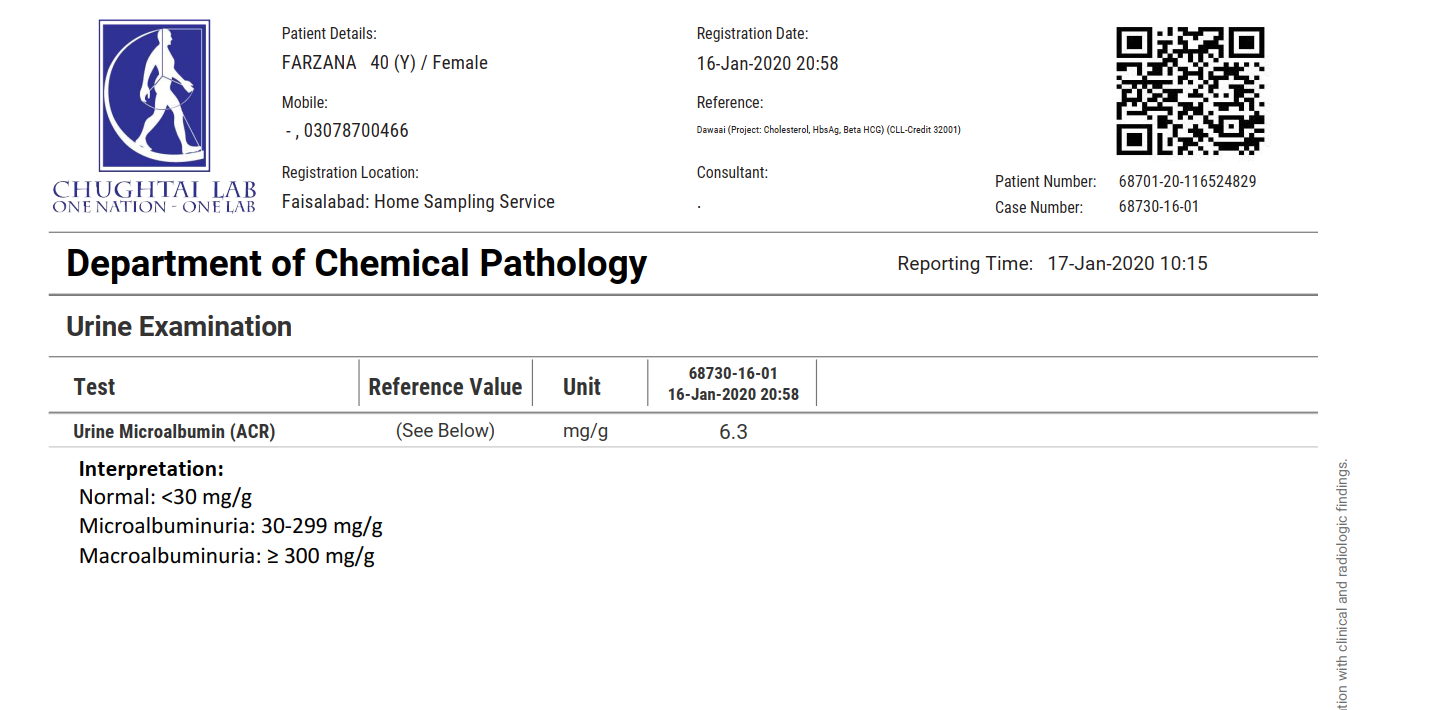Click the Unit column header

pyautogui.click(x=581, y=387)
